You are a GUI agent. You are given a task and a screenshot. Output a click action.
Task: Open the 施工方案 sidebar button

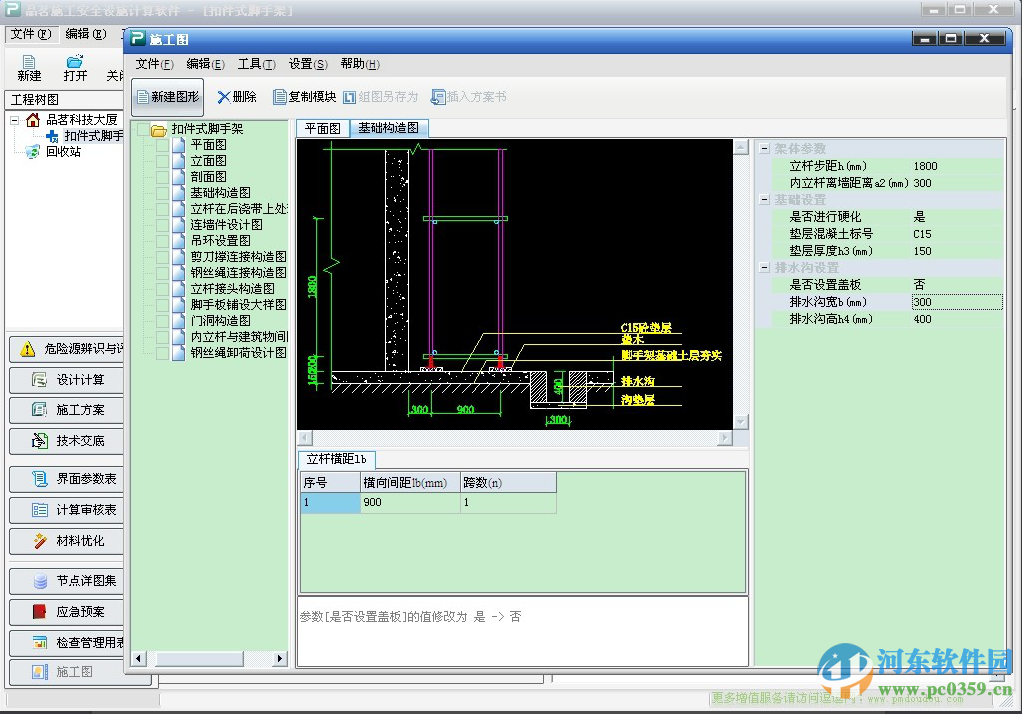click(x=66, y=409)
